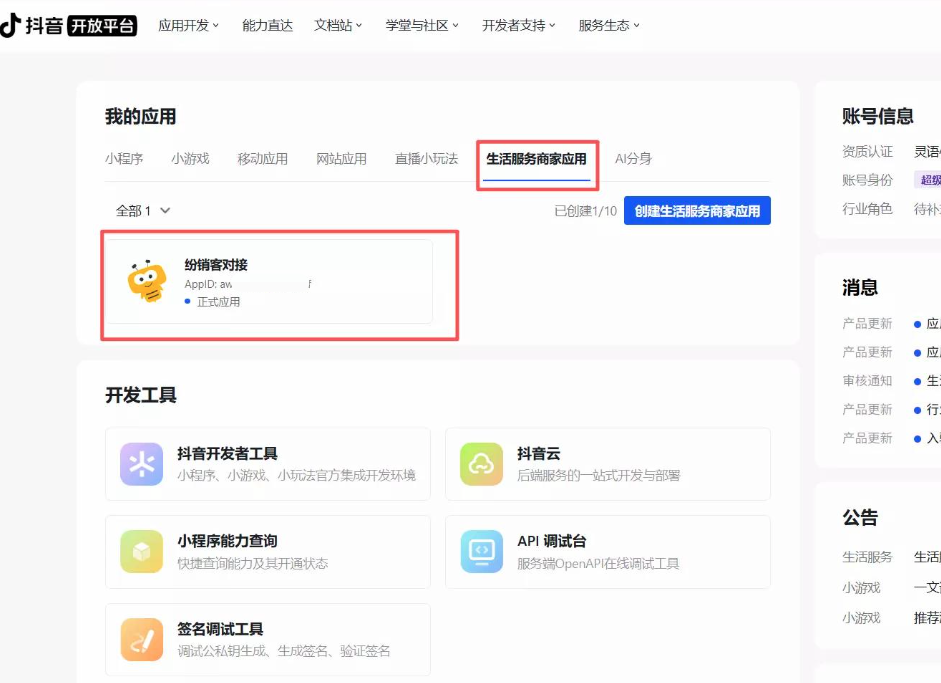The image size is (941, 683).
Task: Click the 小程序能力查询 cube icon
Action: [142, 552]
